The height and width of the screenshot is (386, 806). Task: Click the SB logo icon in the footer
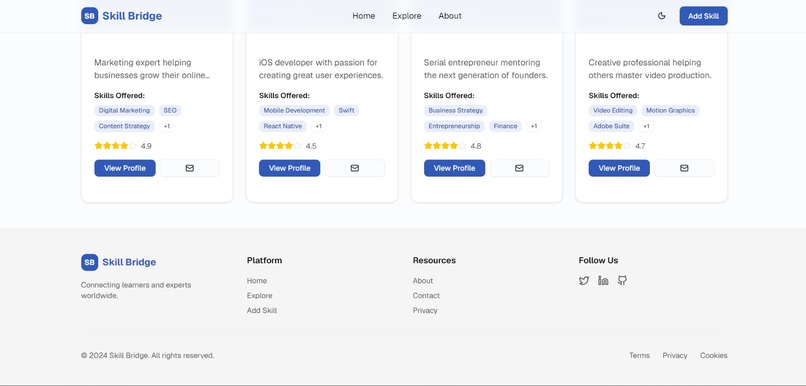click(x=89, y=262)
